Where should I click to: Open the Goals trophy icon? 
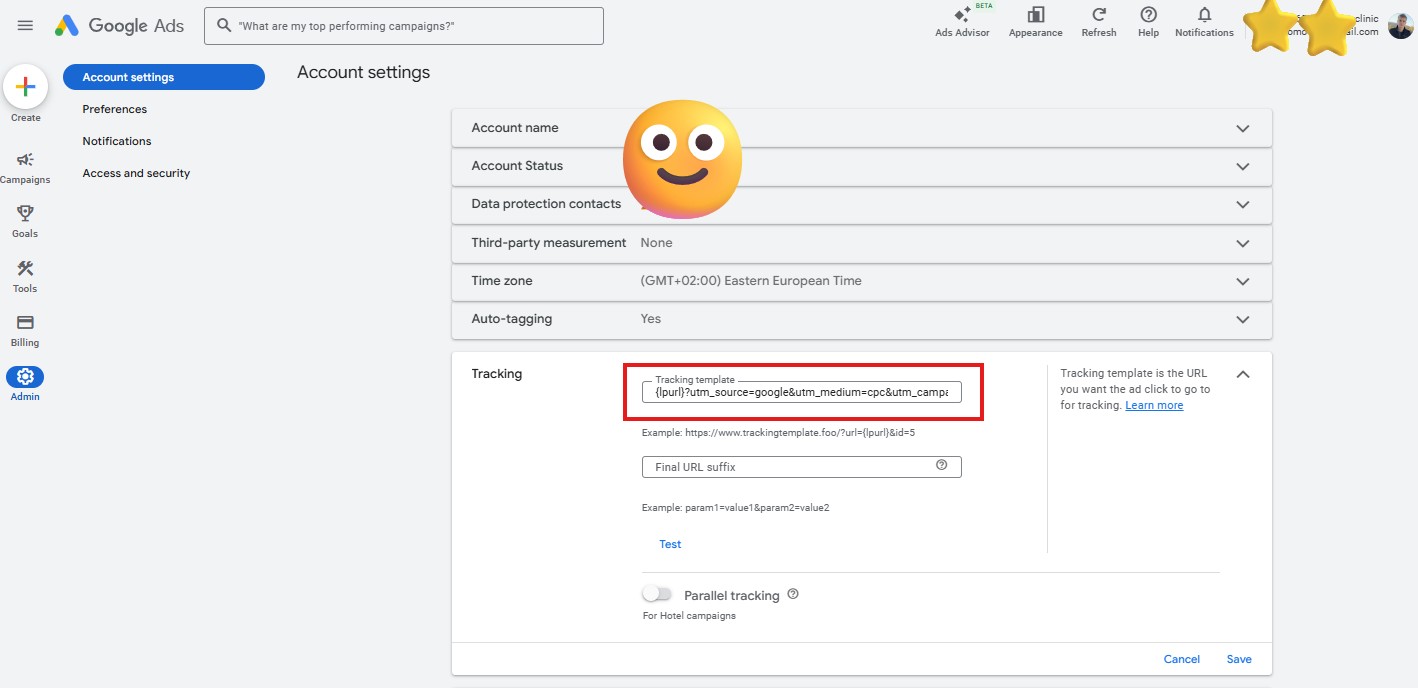tap(25, 214)
